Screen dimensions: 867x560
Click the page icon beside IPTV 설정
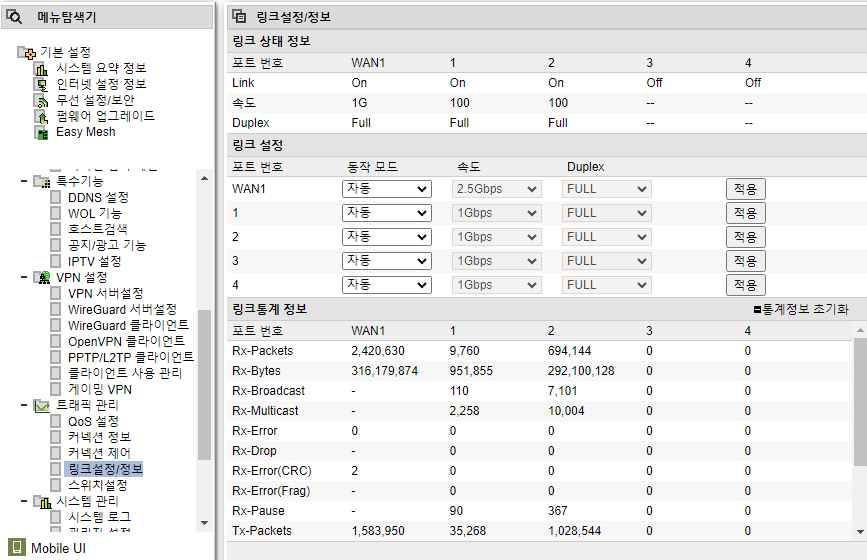55,261
